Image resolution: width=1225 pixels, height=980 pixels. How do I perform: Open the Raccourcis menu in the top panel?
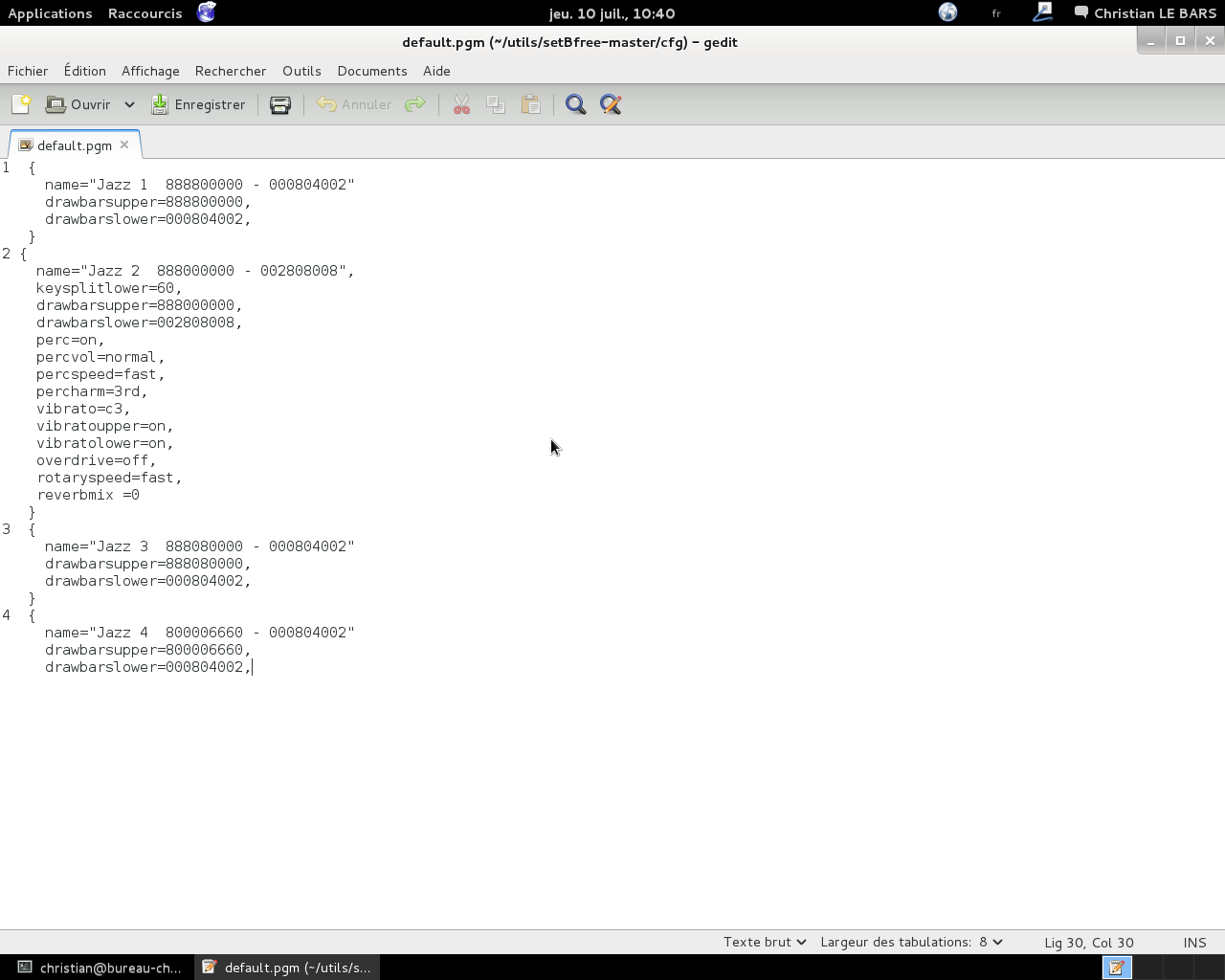pos(145,13)
